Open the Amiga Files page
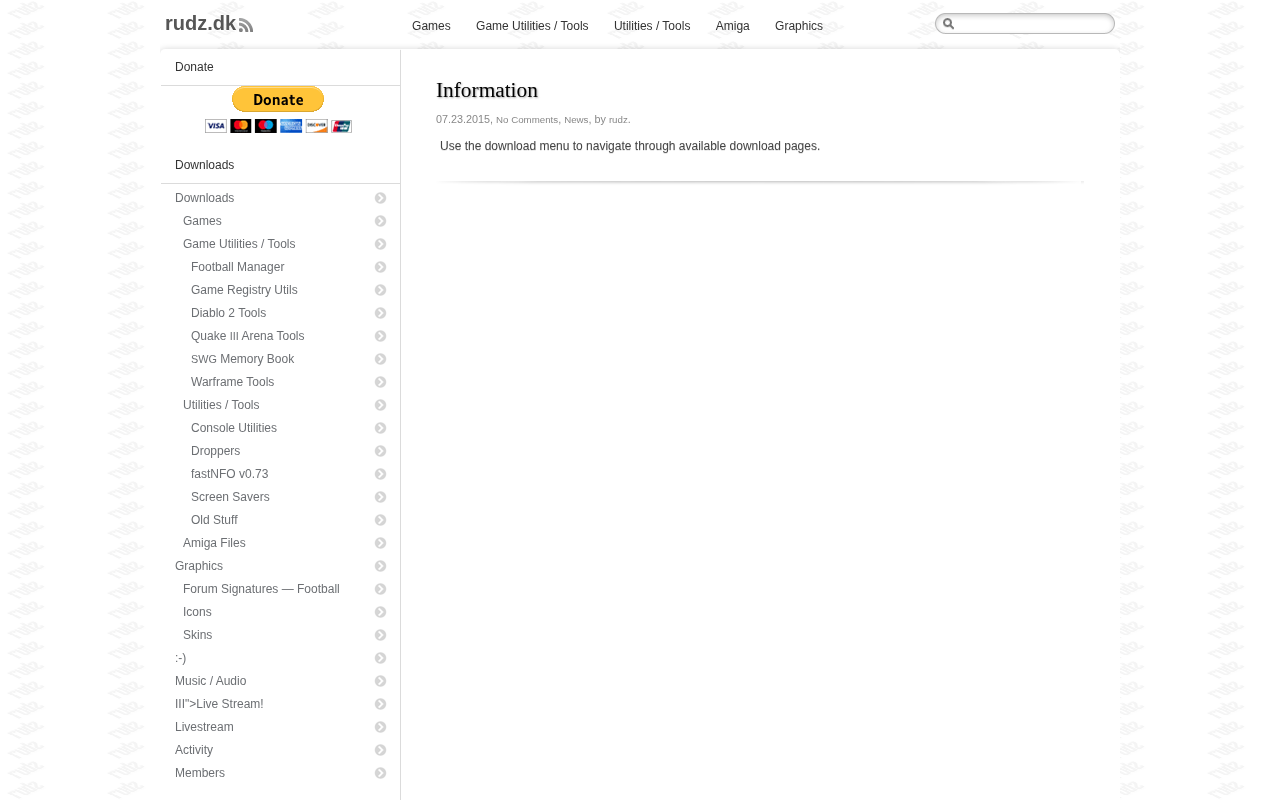Viewport: 1280px width, 800px height. (x=214, y=543)
